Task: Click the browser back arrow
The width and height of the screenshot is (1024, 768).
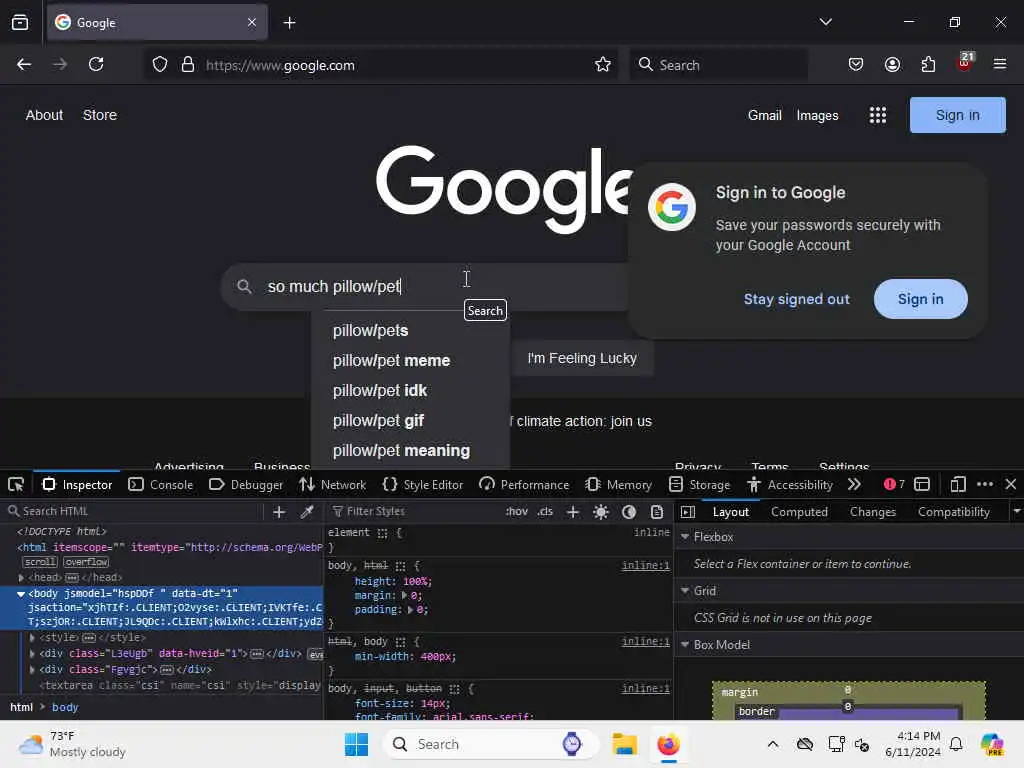Action: 24,65
